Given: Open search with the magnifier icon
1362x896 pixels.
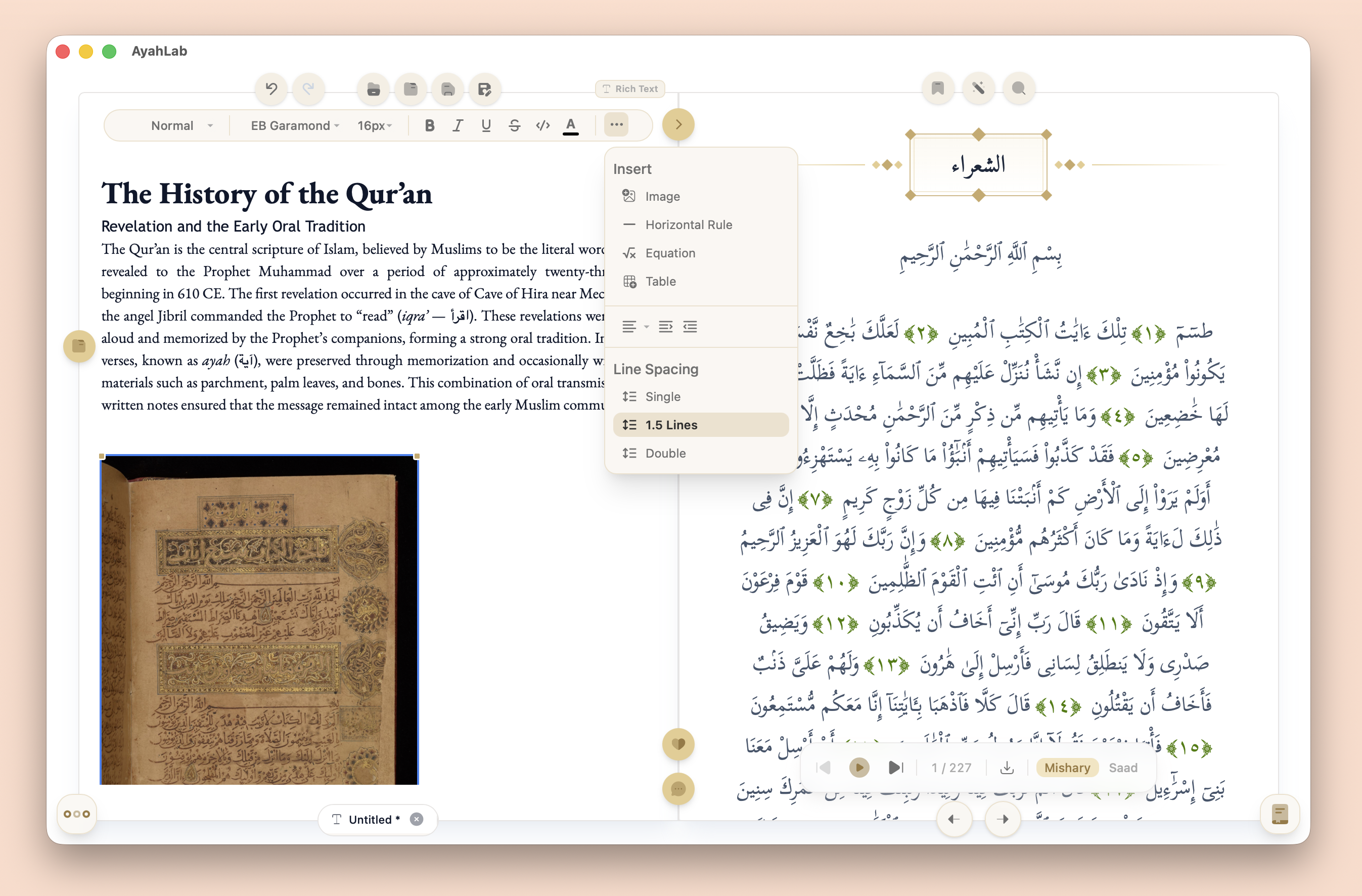Looking at the screenshot, I should [x=1019, y=88].
